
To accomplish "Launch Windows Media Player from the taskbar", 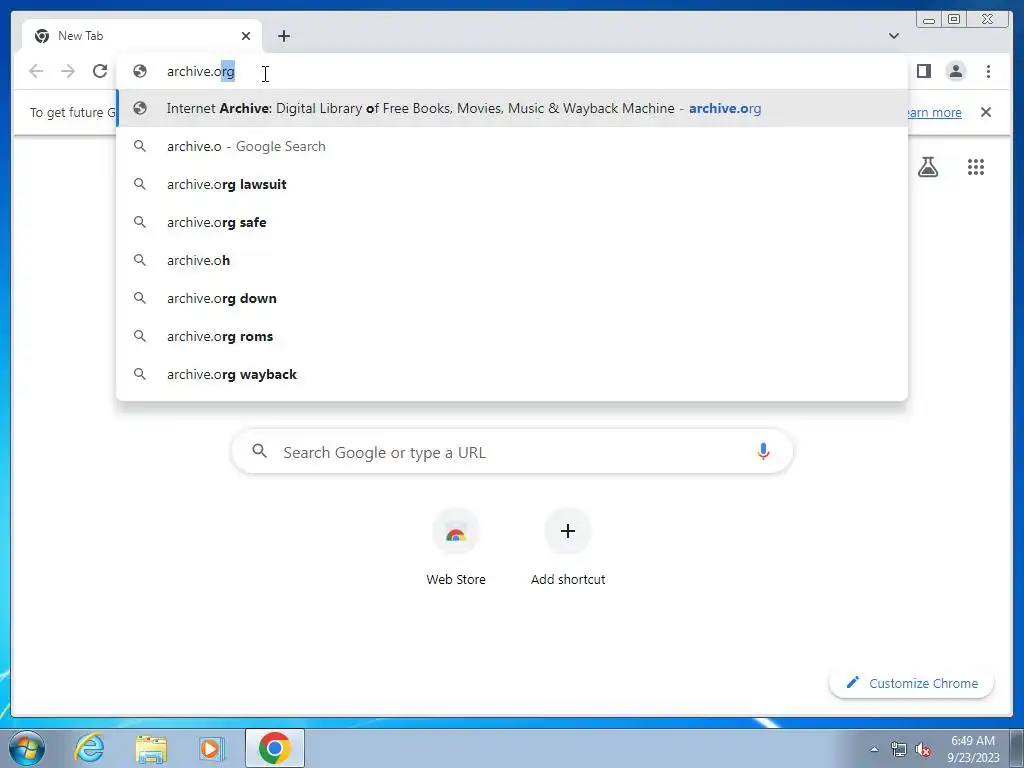I will 210,748.
